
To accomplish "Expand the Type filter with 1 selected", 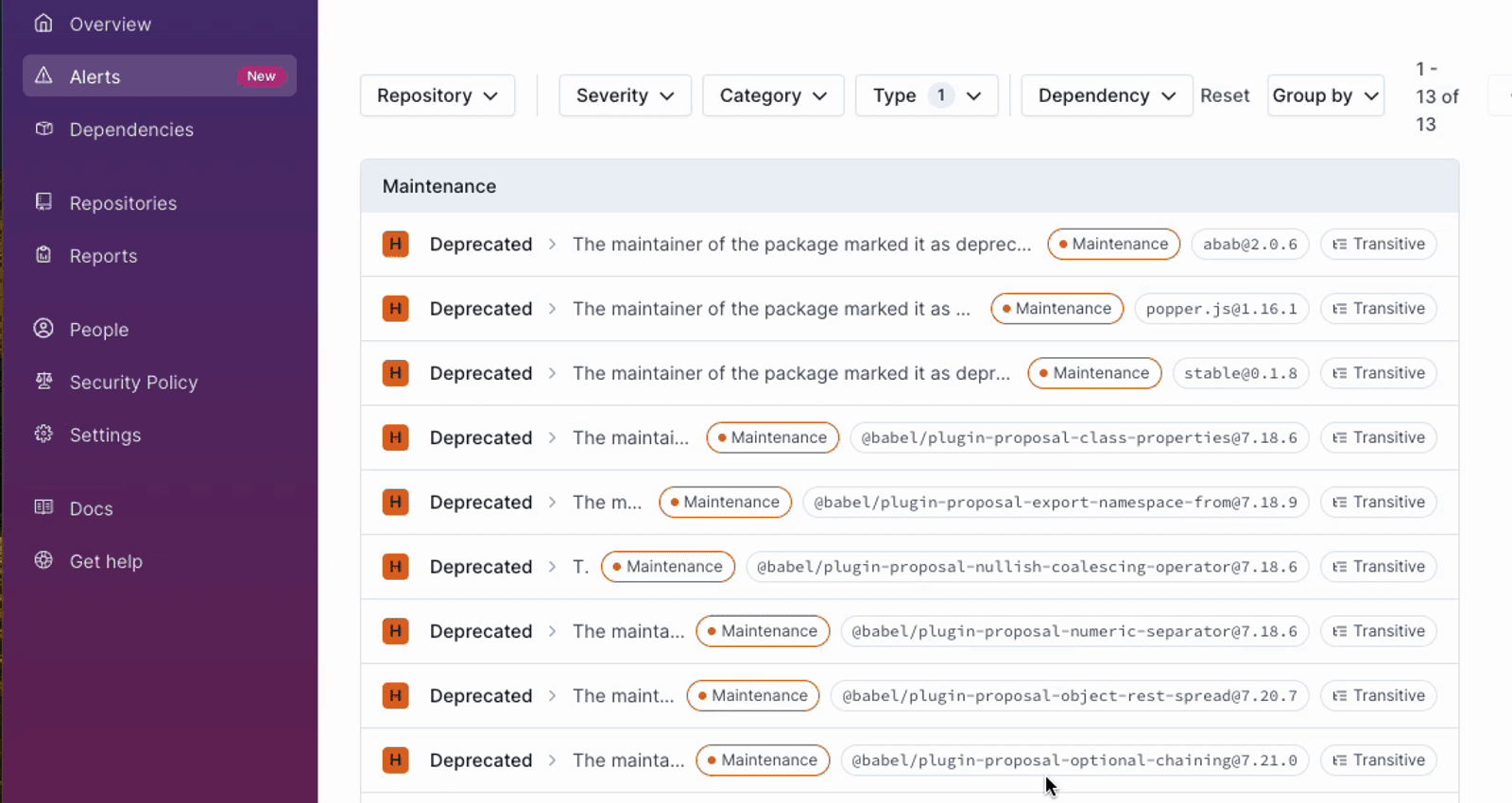I will pos(926,95).
